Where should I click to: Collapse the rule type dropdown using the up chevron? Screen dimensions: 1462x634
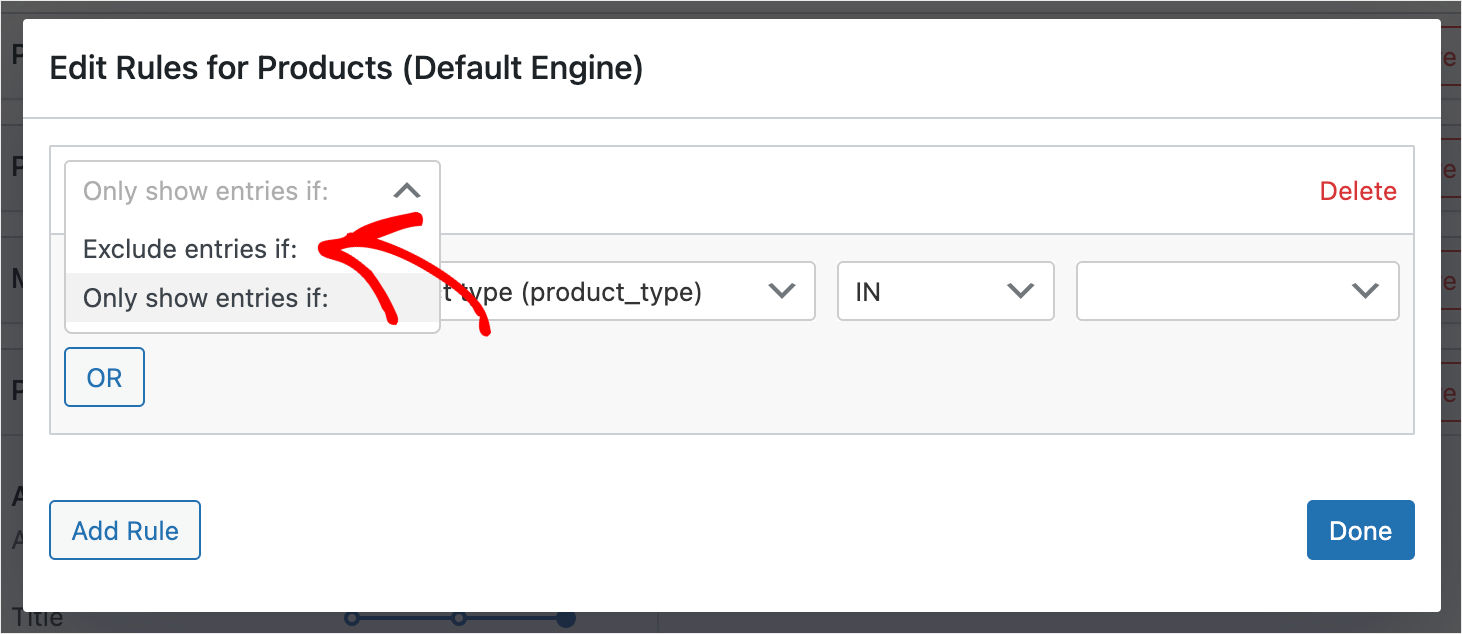pos(406,191)
